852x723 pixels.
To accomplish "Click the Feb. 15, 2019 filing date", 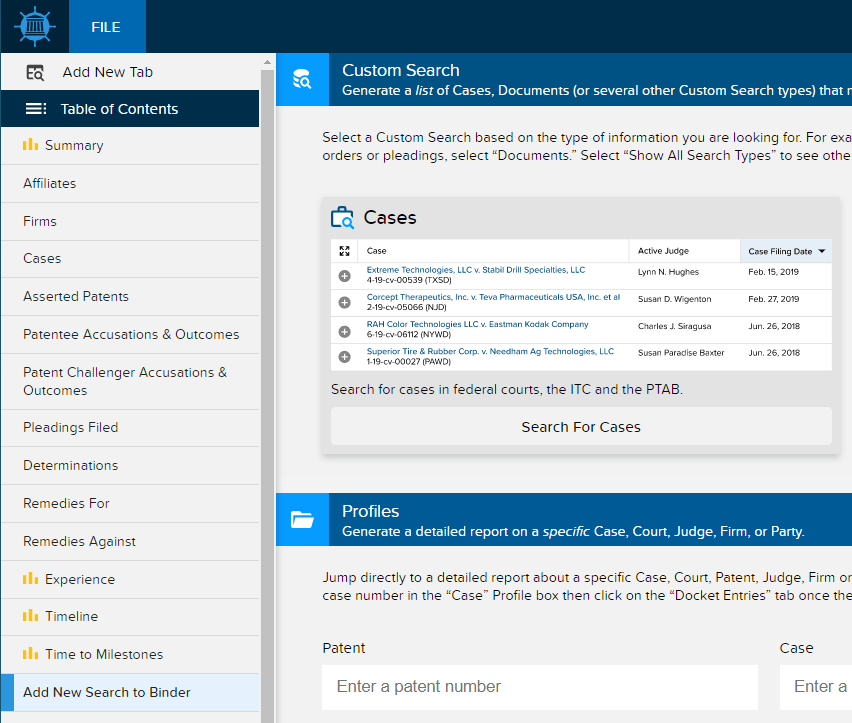I will click(773, 272).
